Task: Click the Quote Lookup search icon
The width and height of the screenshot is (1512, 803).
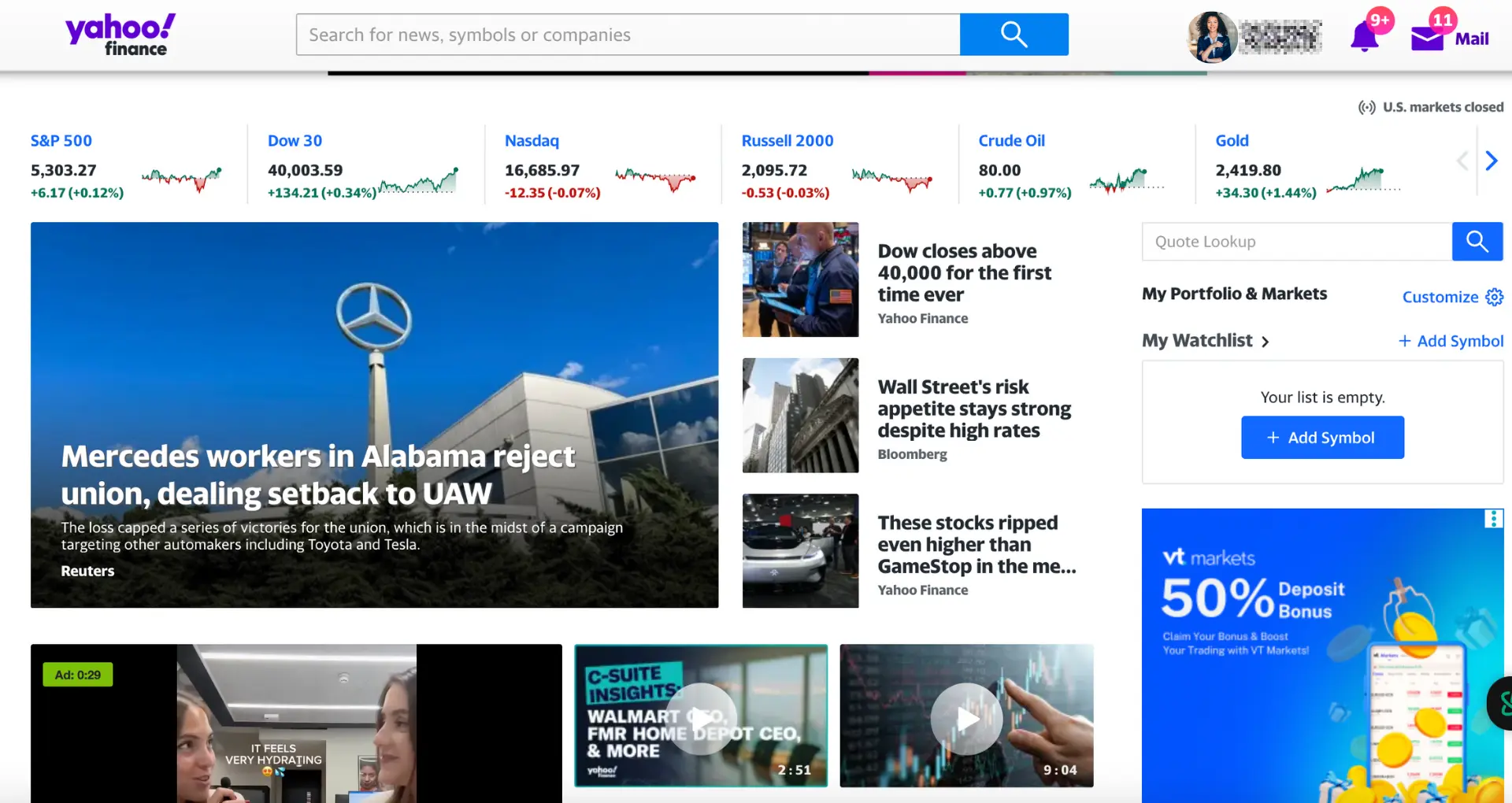Action: (1477, 242)
